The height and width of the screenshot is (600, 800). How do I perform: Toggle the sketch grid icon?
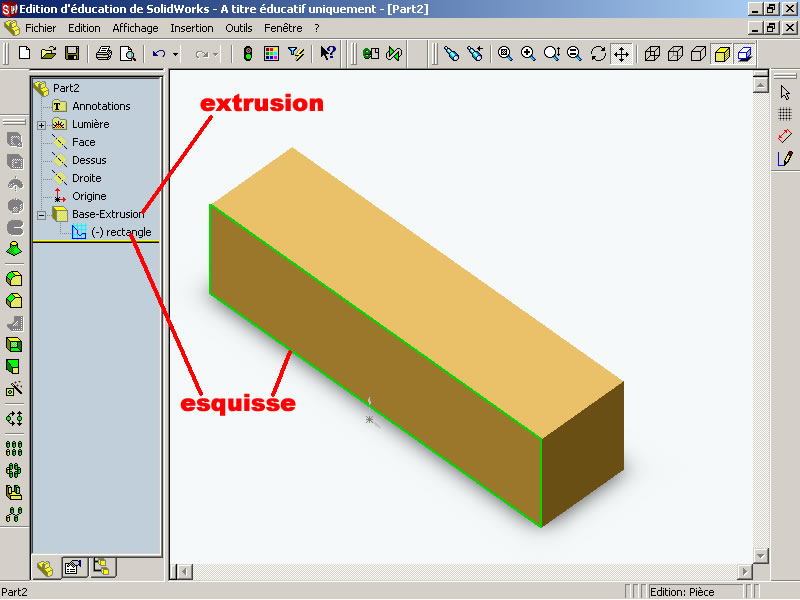785,114
